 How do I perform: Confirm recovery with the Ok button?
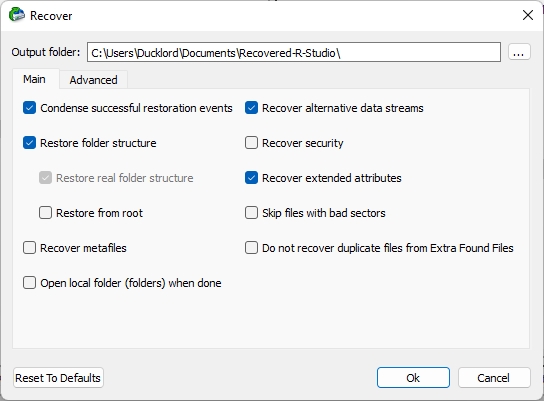[x=413, y=378]
